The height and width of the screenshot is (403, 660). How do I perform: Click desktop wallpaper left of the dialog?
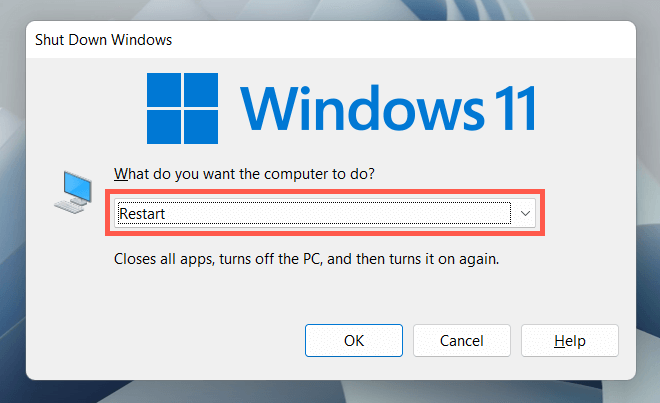tap(12, 200)
